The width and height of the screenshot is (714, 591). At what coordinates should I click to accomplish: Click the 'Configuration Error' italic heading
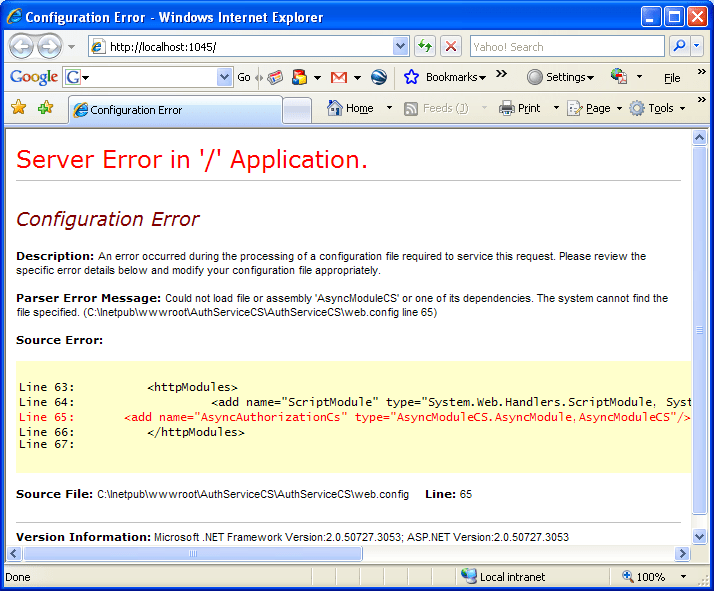pos(108,219)
